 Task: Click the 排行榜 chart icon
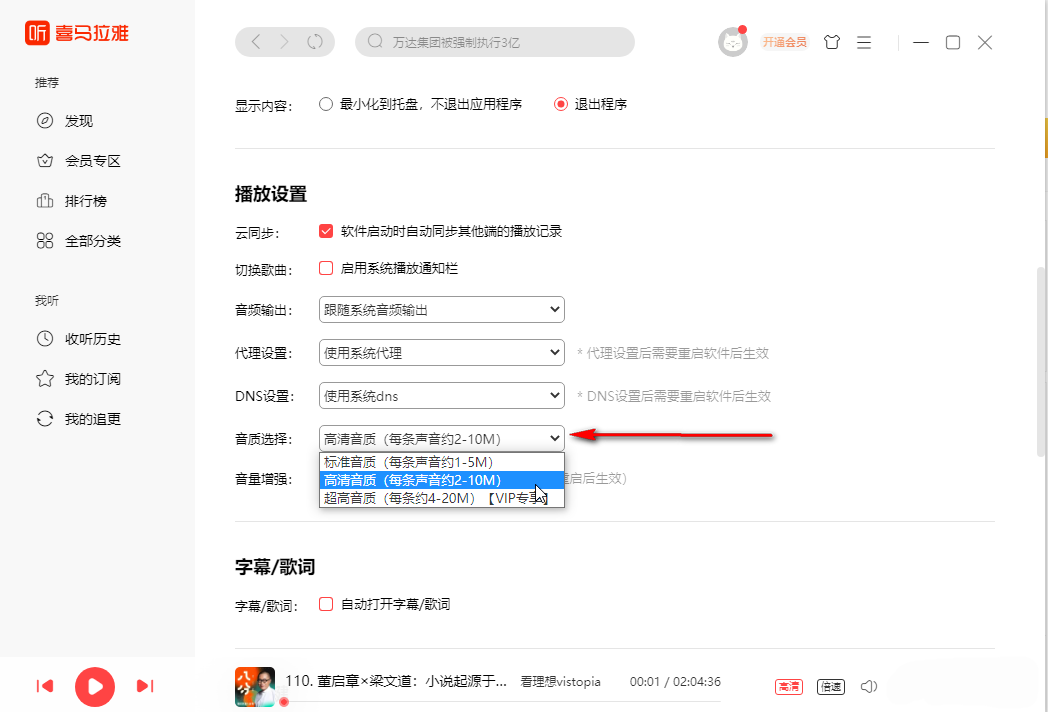45,201
